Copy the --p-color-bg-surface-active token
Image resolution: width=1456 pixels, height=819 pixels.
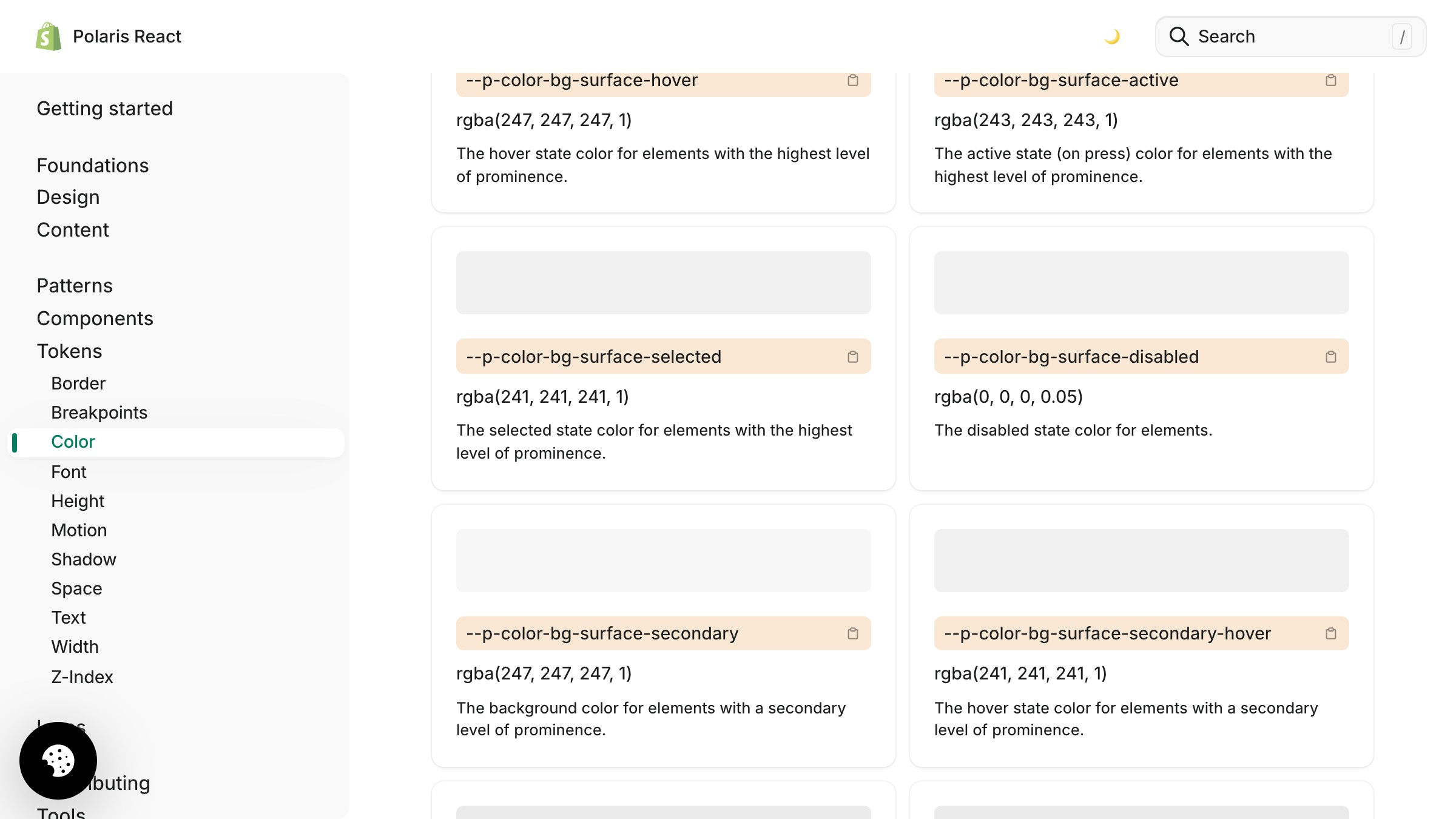coord(1331,81)
